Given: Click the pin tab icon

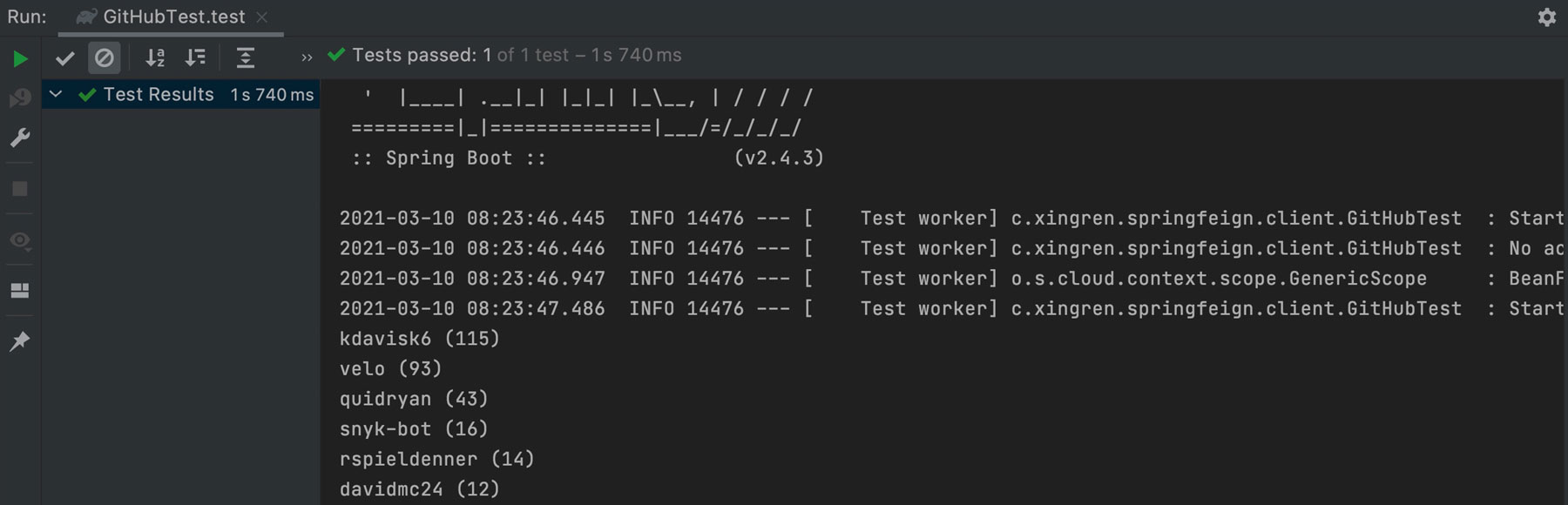Looking at the screenshot, I should (20, 340).
